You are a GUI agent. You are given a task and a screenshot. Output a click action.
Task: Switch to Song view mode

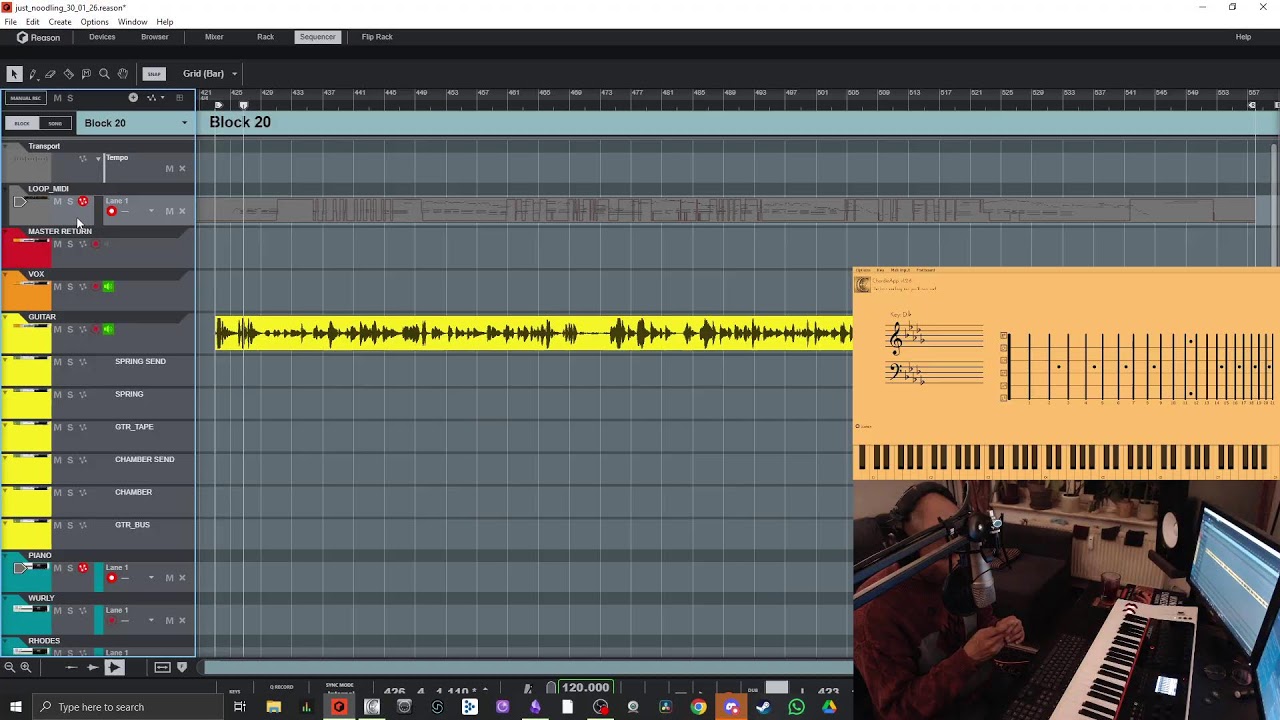(55, 123)
